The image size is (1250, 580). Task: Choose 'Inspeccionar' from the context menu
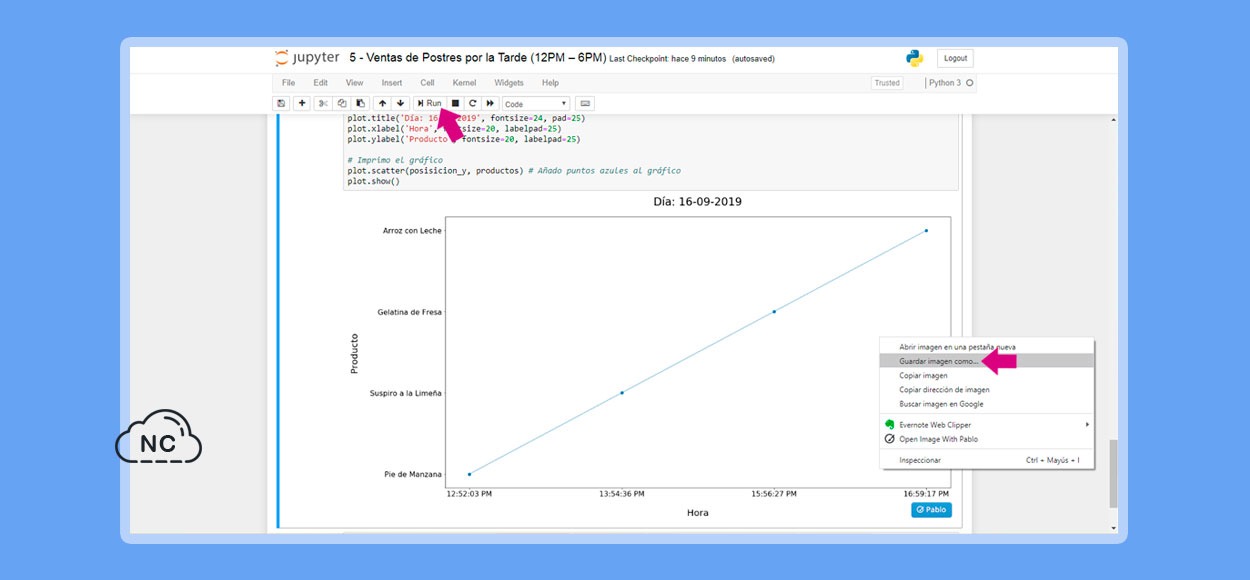[x=986, y=460]
